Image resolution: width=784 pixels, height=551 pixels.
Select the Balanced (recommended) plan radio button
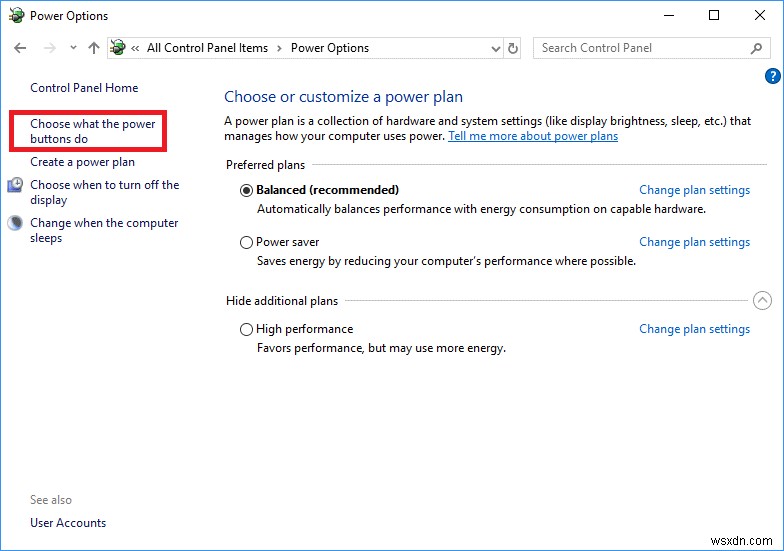[x=246, y=190]
